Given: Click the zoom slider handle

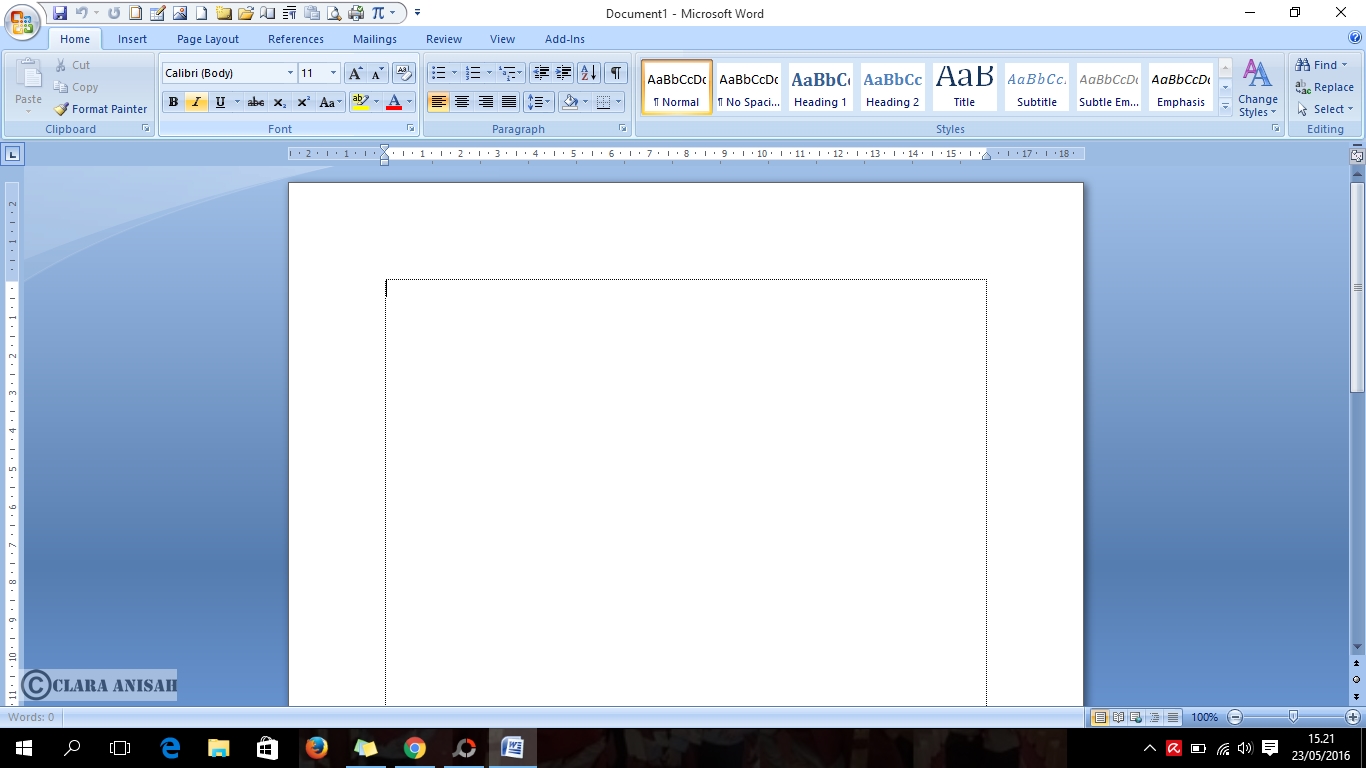Looking at the screenshot, I should 1293,717.
